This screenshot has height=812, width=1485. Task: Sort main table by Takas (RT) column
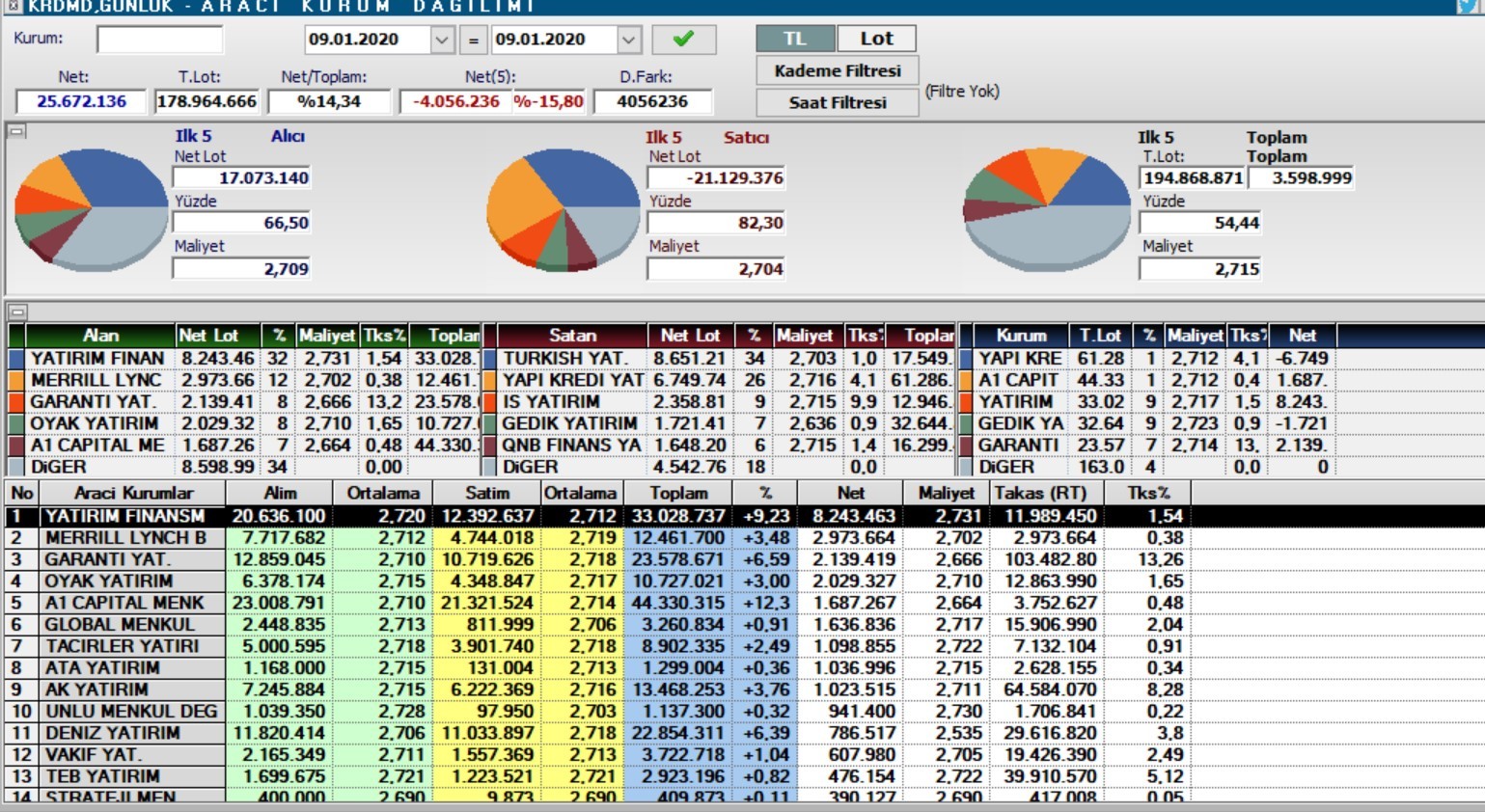1045,493
